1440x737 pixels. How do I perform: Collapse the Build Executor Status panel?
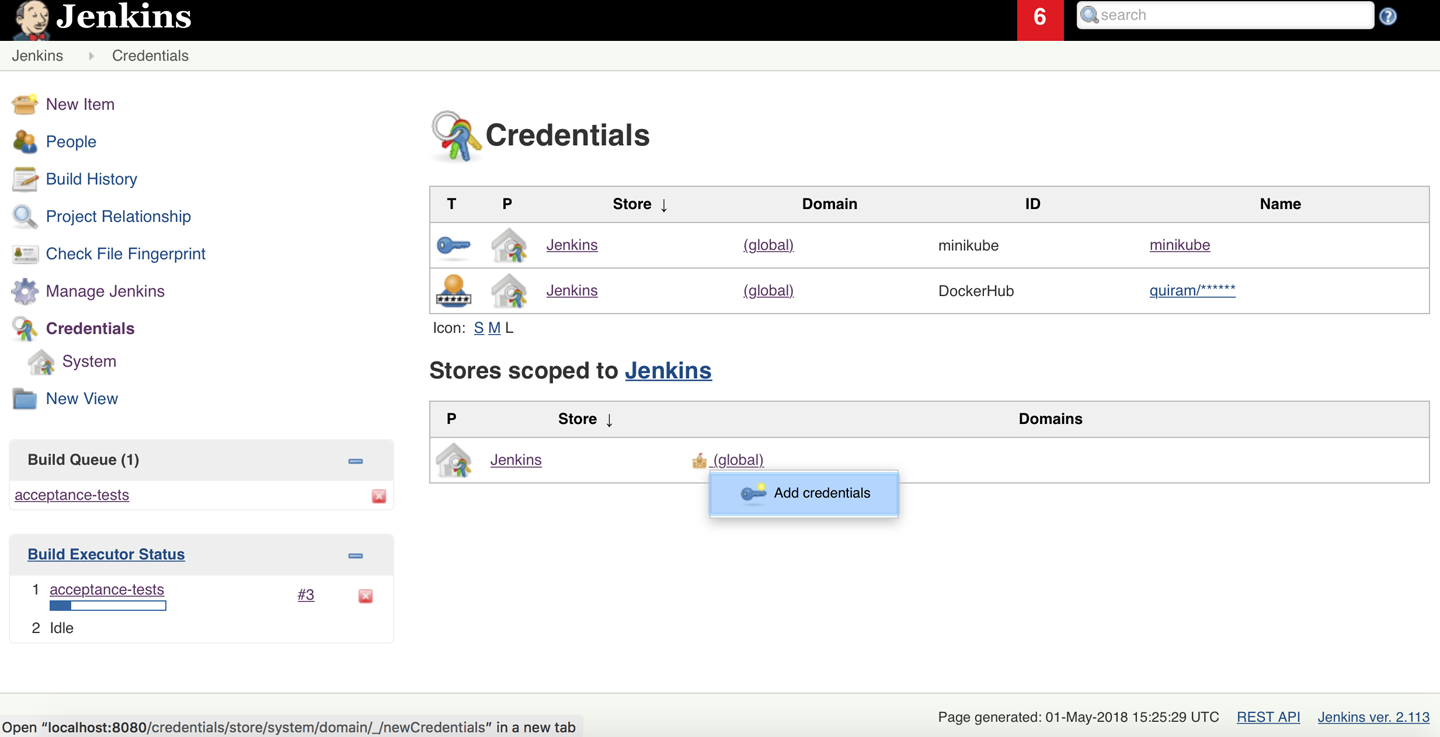(x=355, y=555)
